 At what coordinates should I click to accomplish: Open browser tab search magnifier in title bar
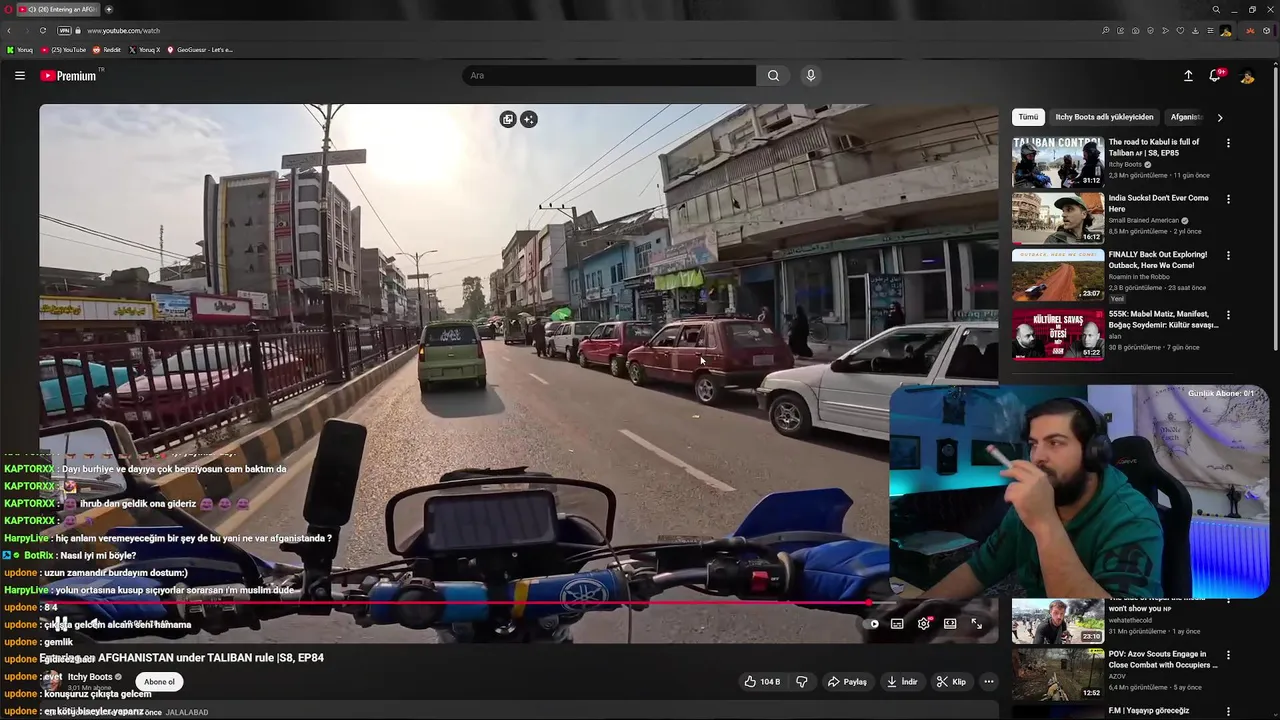[x=1216, y=9]
